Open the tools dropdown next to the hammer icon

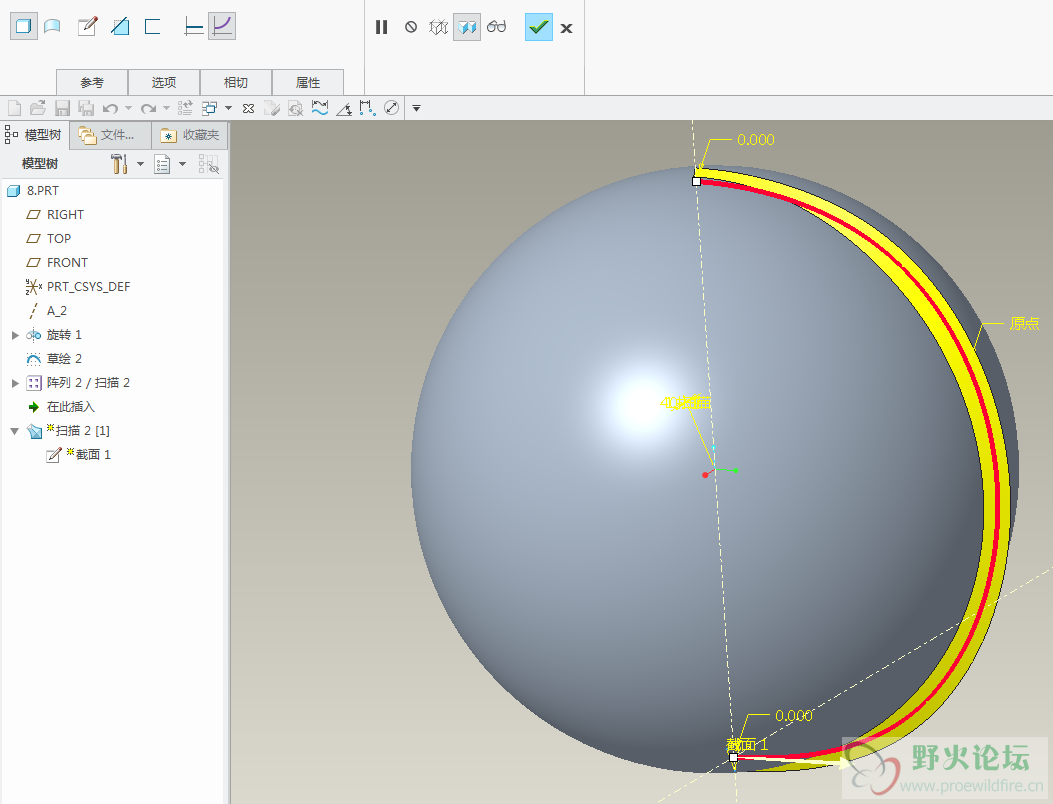(140, 164)
